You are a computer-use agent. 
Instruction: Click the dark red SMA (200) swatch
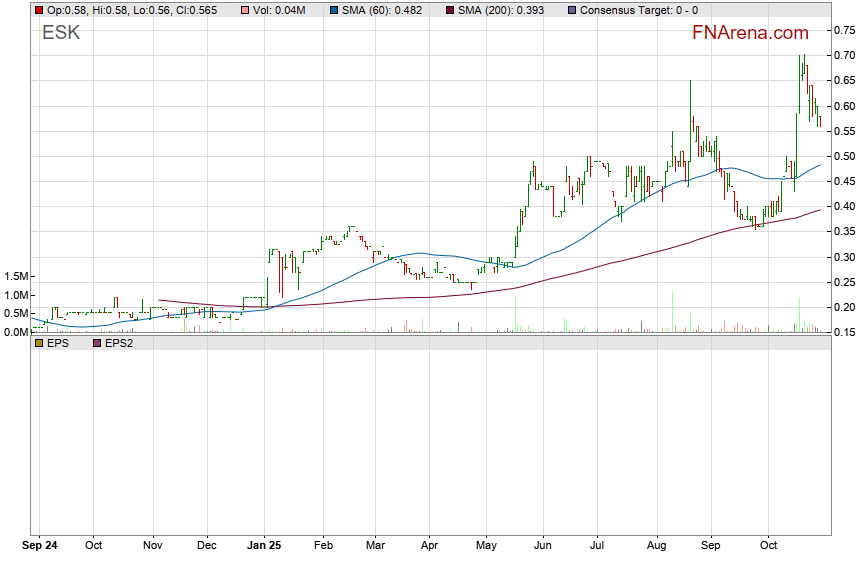coord(449,10)
